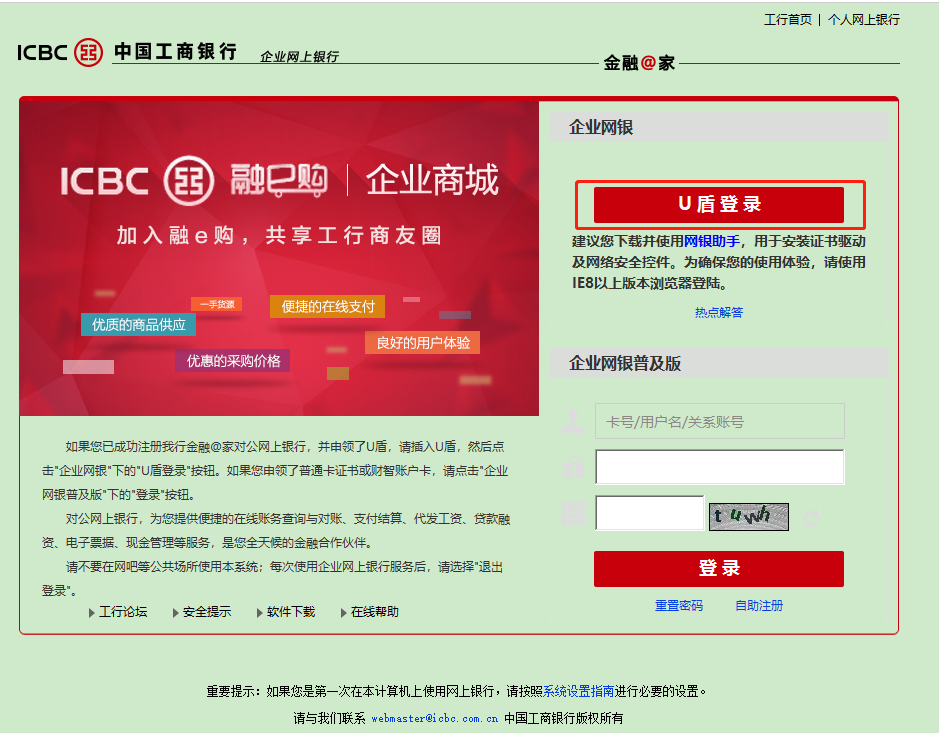Focus the captcha code input field
939x733 pixels.
point(650,513)
